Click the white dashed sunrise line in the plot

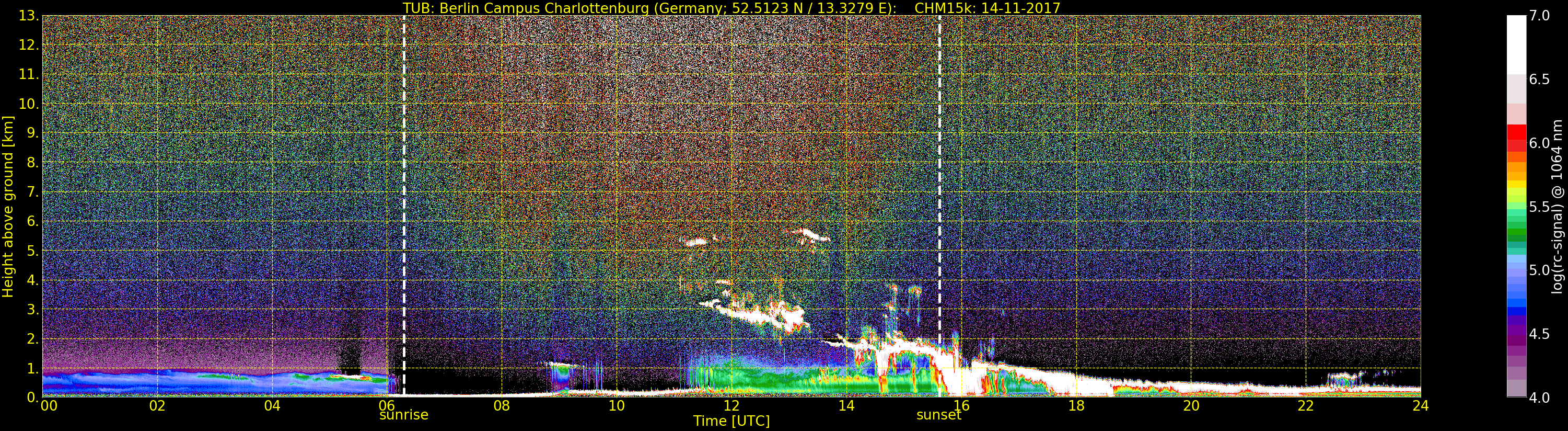pyautogui.click(x=404, y=206)
